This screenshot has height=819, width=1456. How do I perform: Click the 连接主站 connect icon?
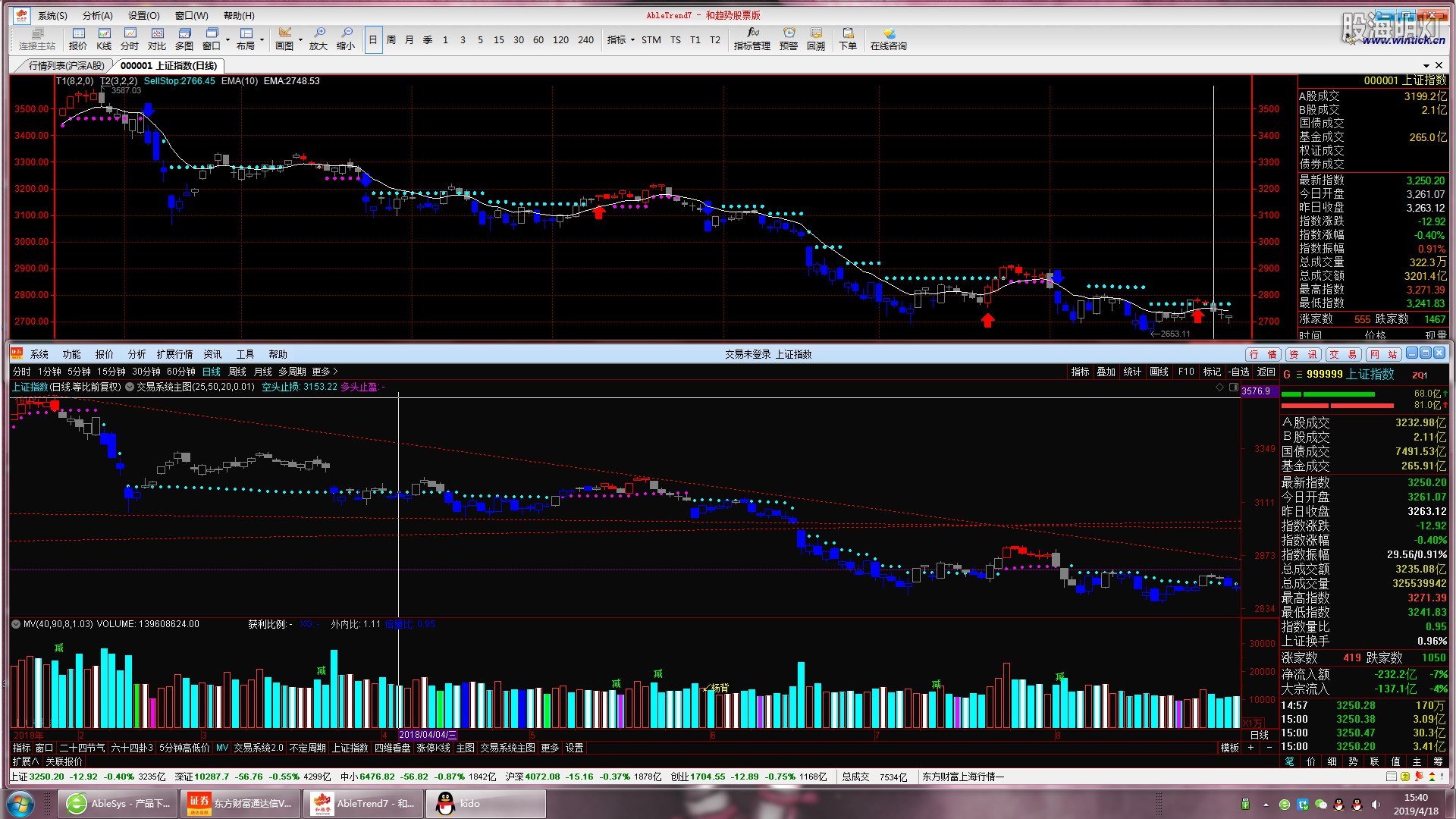point(36,39)
